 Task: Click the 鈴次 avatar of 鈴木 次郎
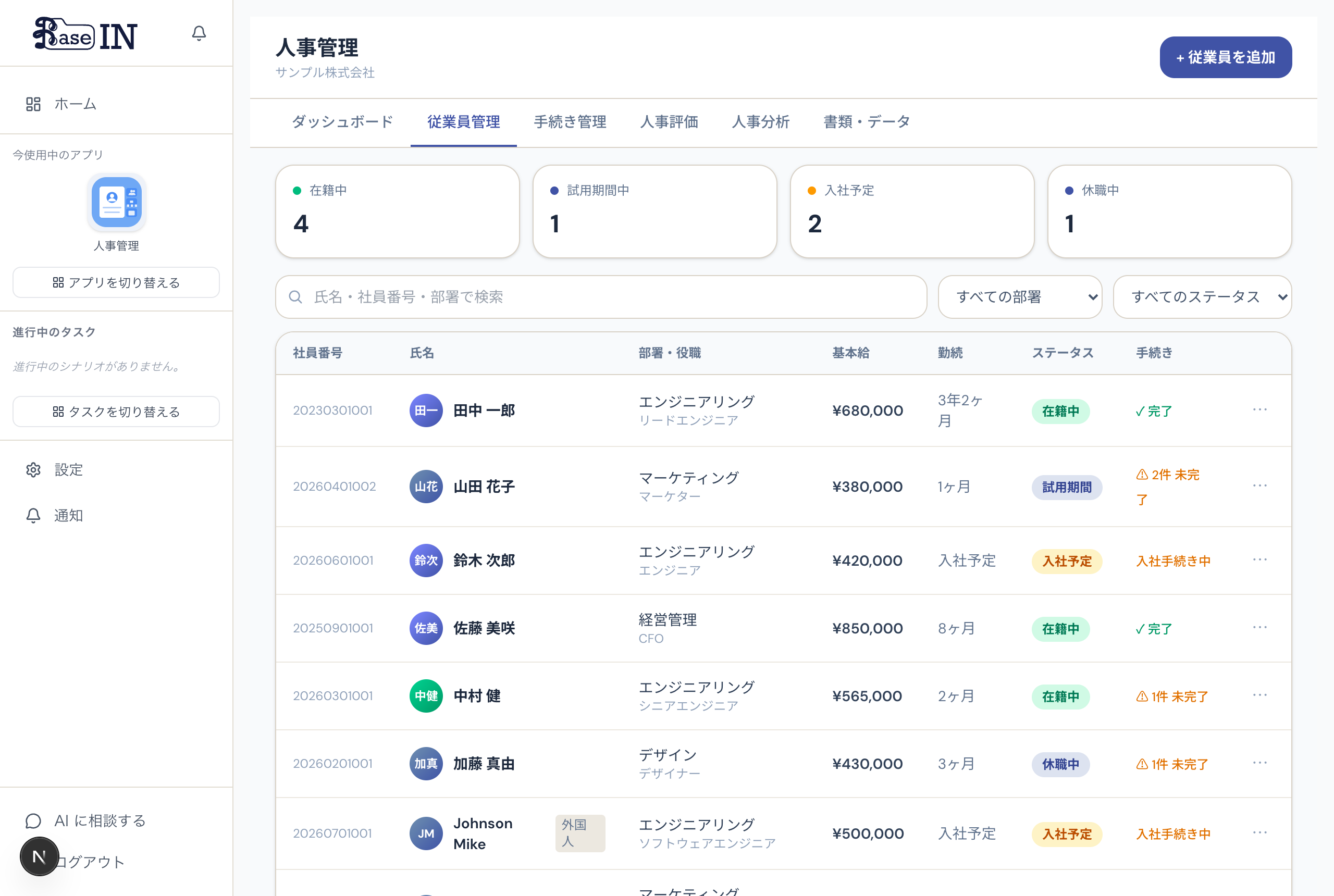tap(426, 560)
